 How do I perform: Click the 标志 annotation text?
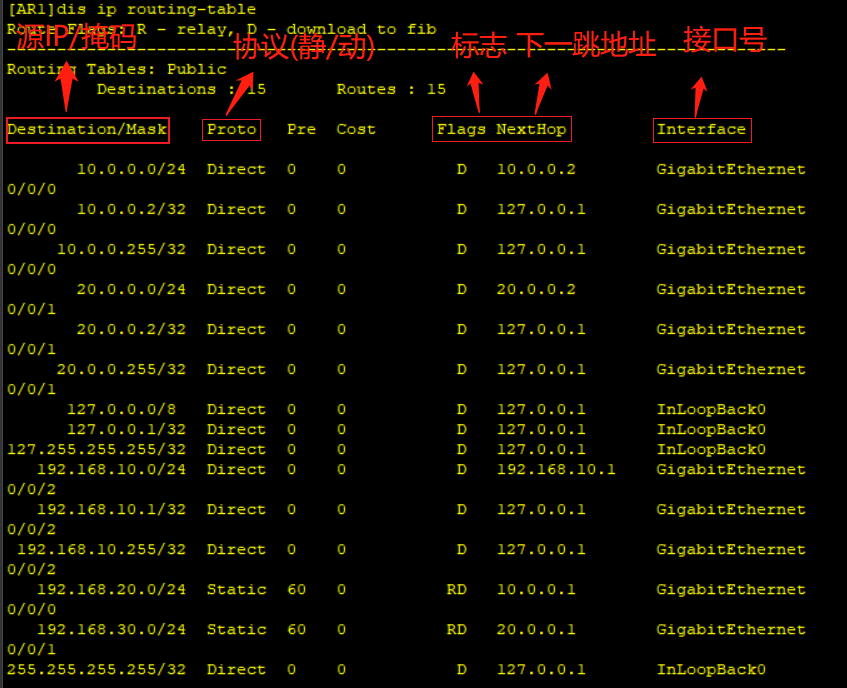pyautogui.click(x=480, y=44)
